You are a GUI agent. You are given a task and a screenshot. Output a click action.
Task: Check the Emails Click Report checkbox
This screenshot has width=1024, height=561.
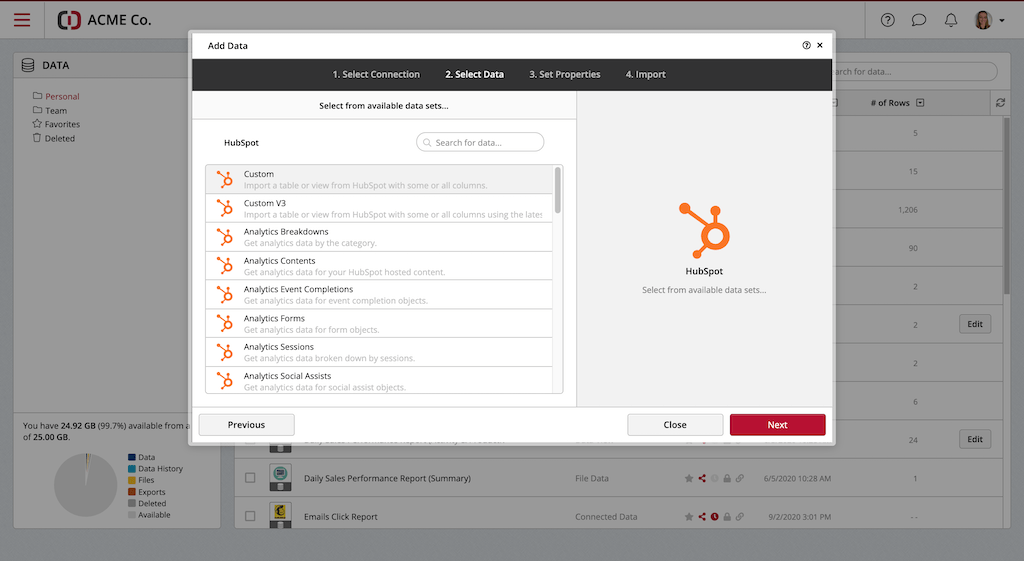[250, 516]
